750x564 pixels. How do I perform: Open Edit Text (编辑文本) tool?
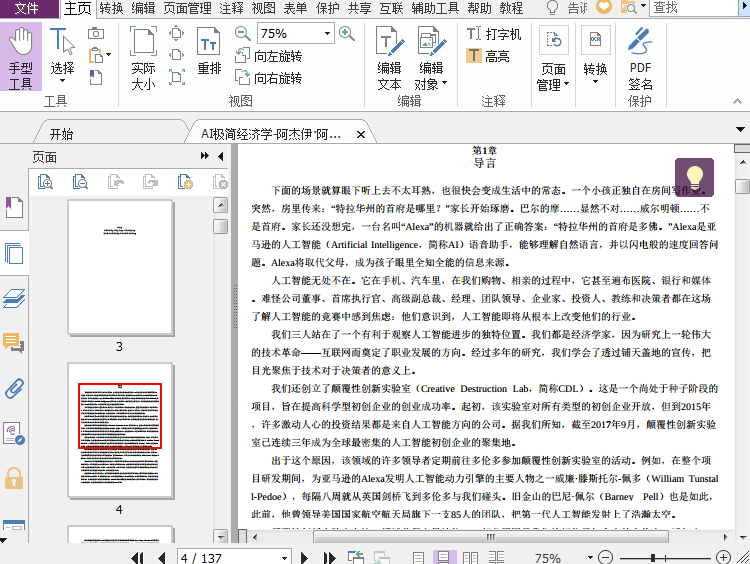coord(389,58)
